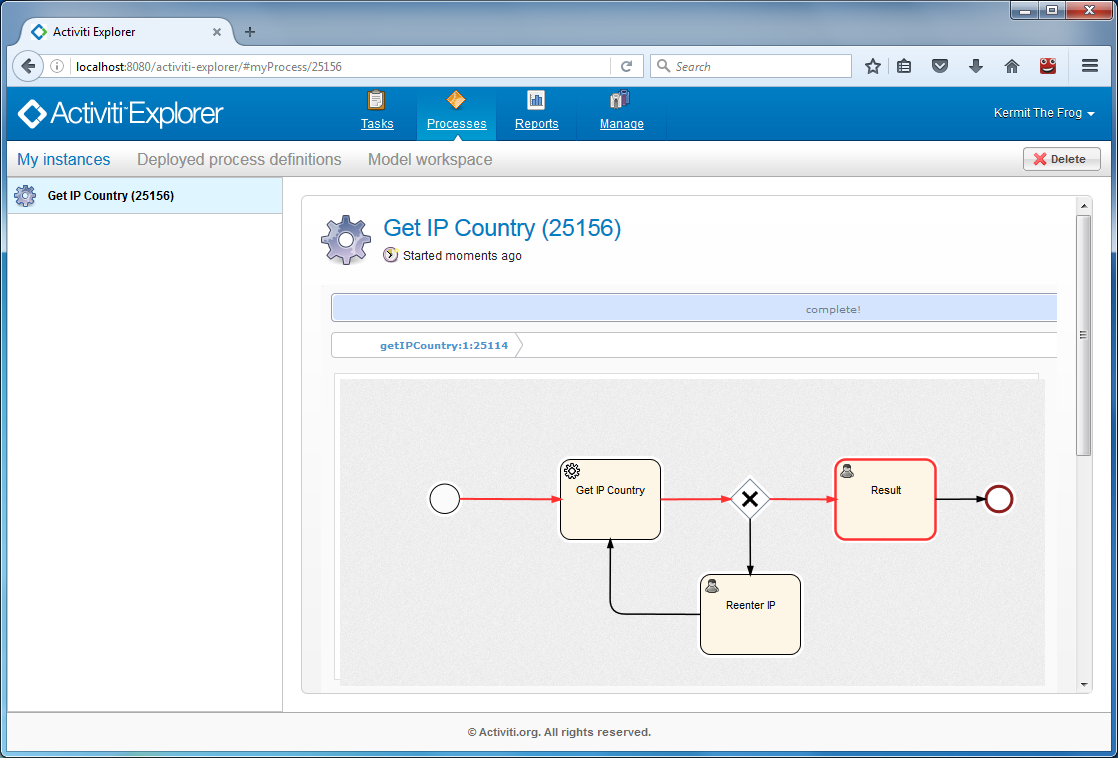The image size is (1118, 758).
Task: Open the Firefox hamburger menu
Action: click(x=1090, y=66)
